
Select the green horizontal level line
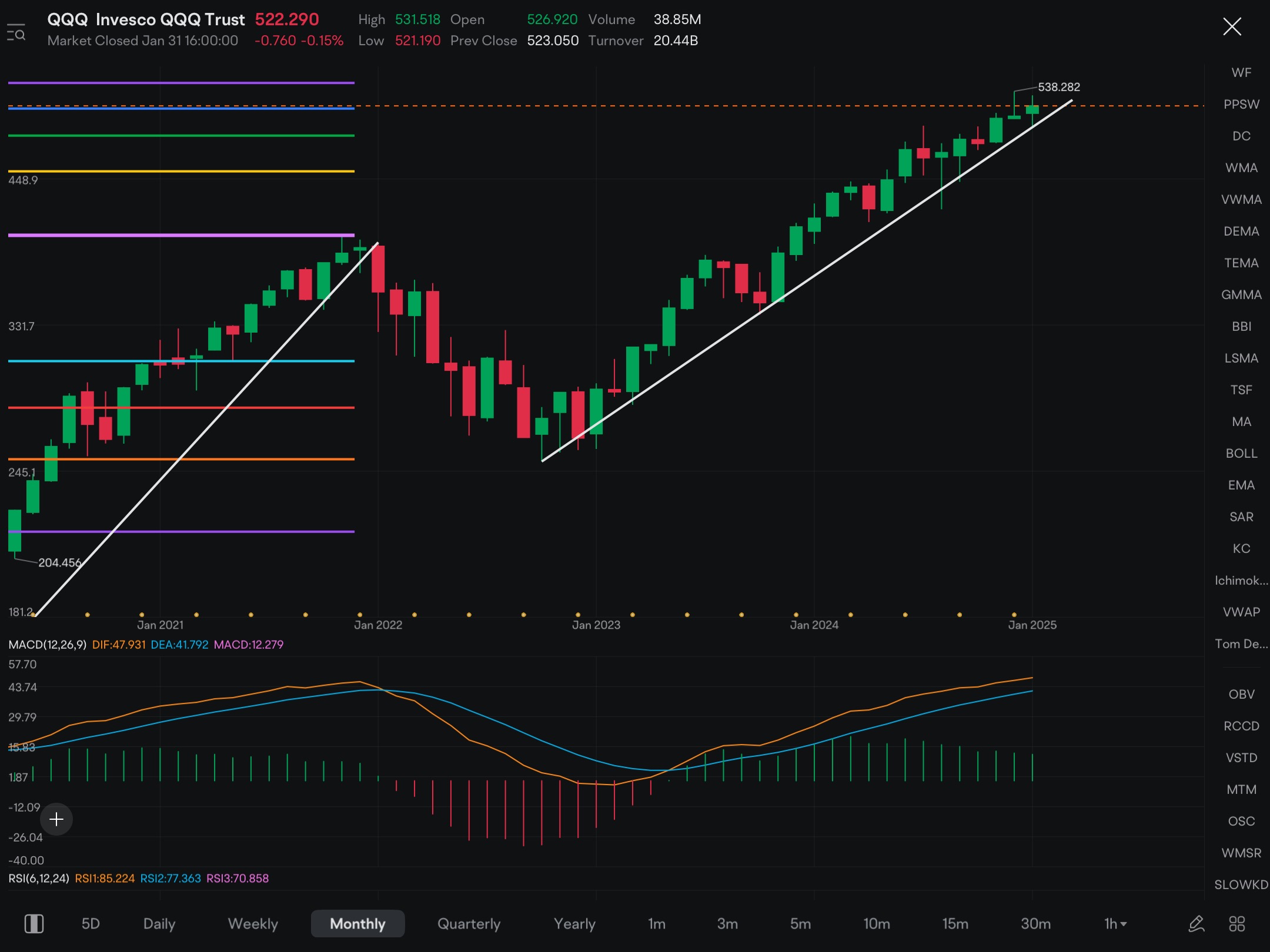[181, 135]
